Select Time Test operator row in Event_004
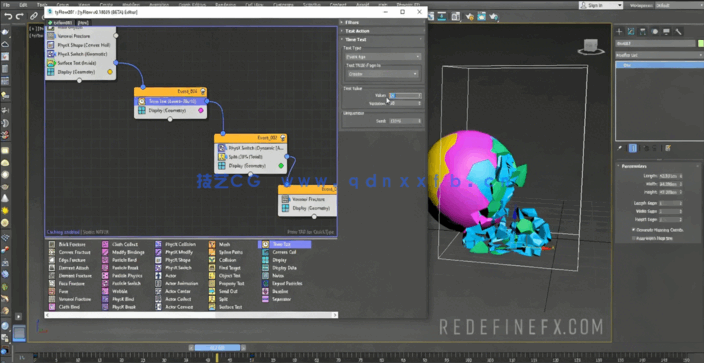The width and height of the screenshot is (704, 363). (x=170, y=101)
